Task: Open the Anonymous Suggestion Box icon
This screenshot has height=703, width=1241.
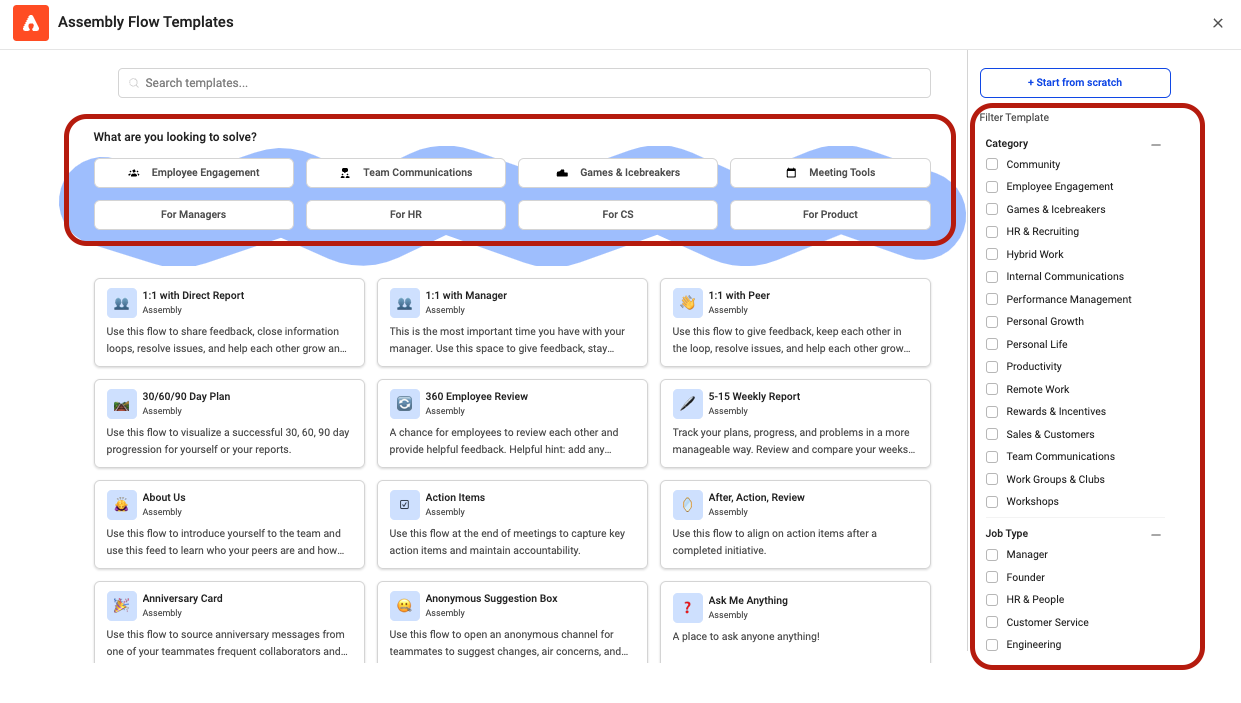Action: (405, 605)
